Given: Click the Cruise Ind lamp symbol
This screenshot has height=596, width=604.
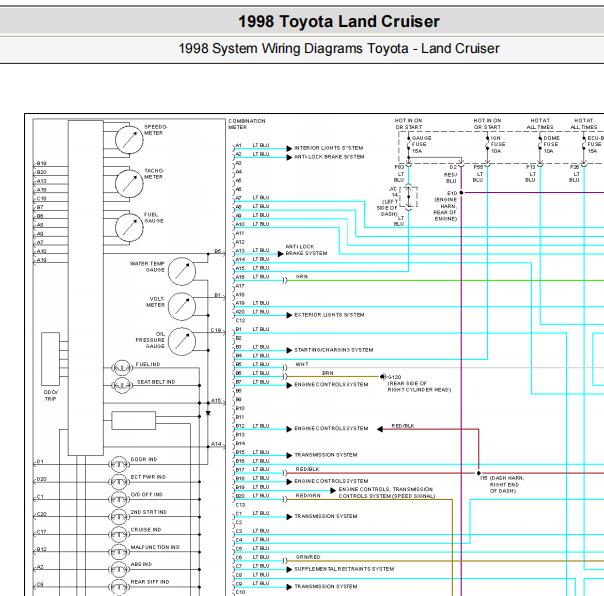Looking at the screenshot, I should click(119, 535).
